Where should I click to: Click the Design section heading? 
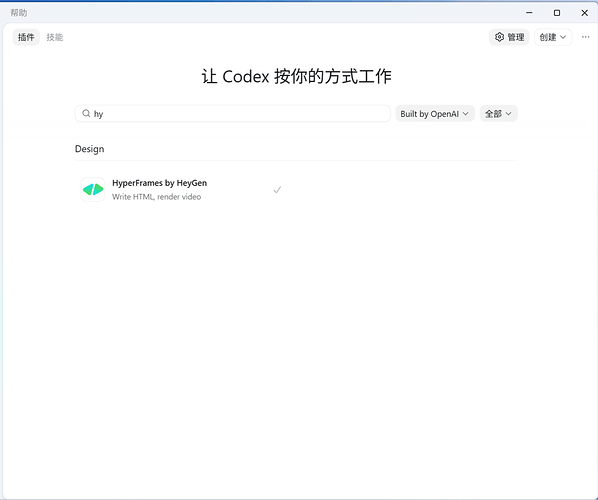pos(89,149)
